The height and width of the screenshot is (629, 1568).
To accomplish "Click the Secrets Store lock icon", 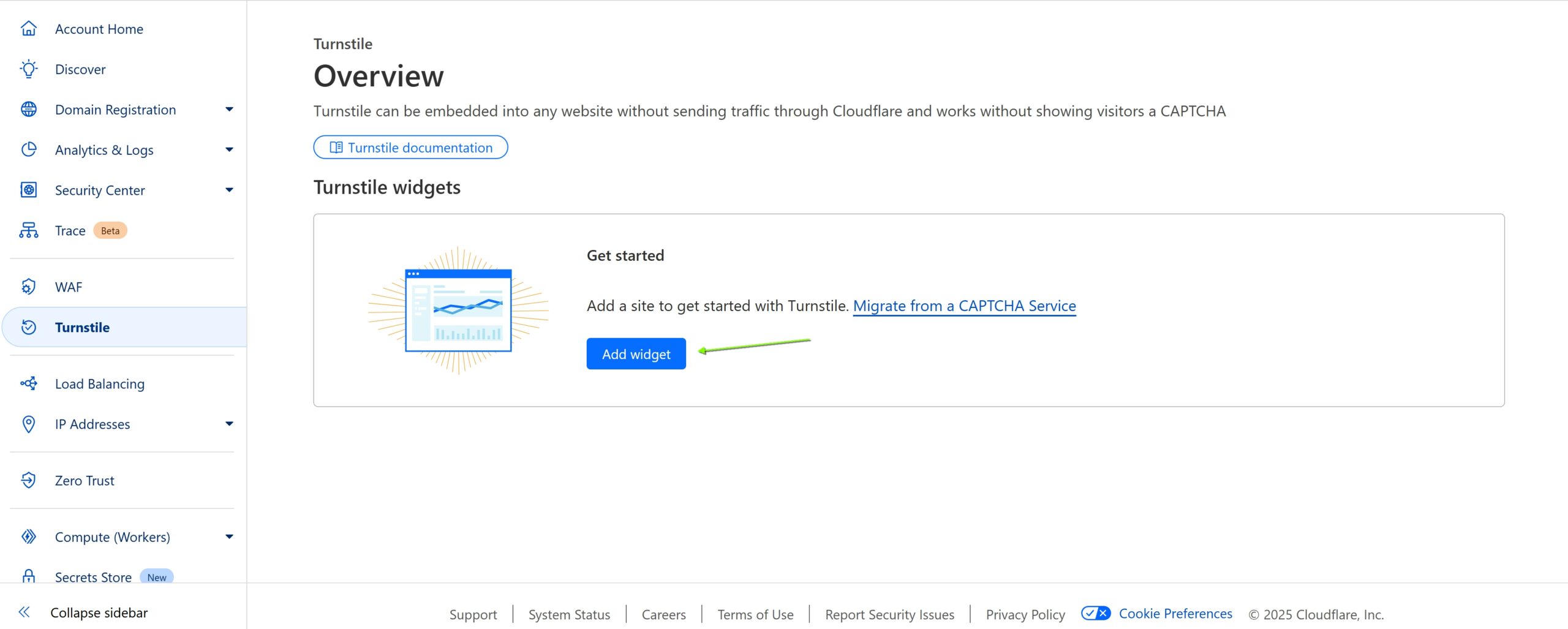I will coord(29,576).
